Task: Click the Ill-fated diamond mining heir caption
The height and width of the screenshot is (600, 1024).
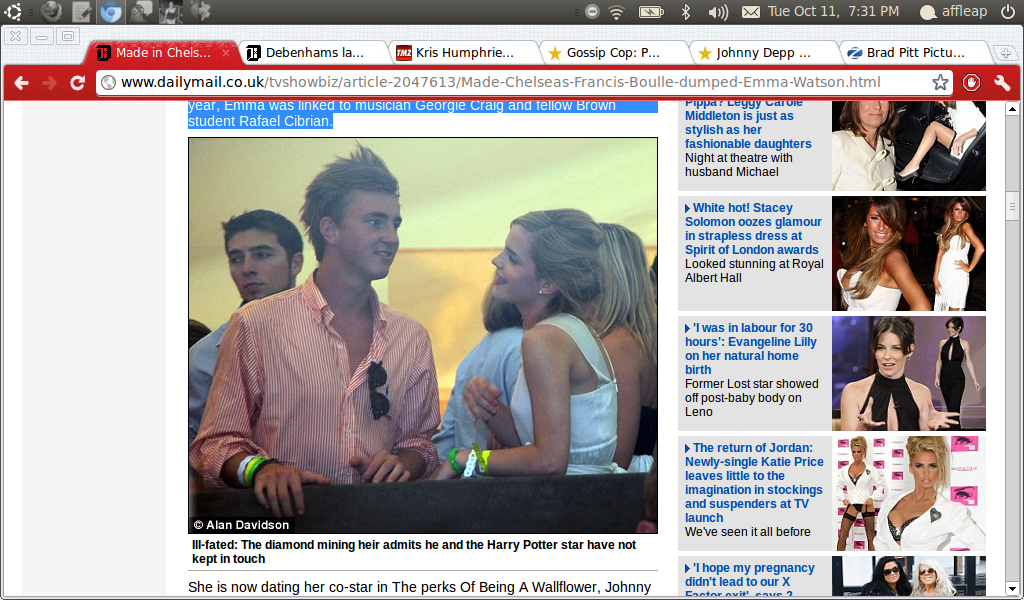Action: pos(414,552)
